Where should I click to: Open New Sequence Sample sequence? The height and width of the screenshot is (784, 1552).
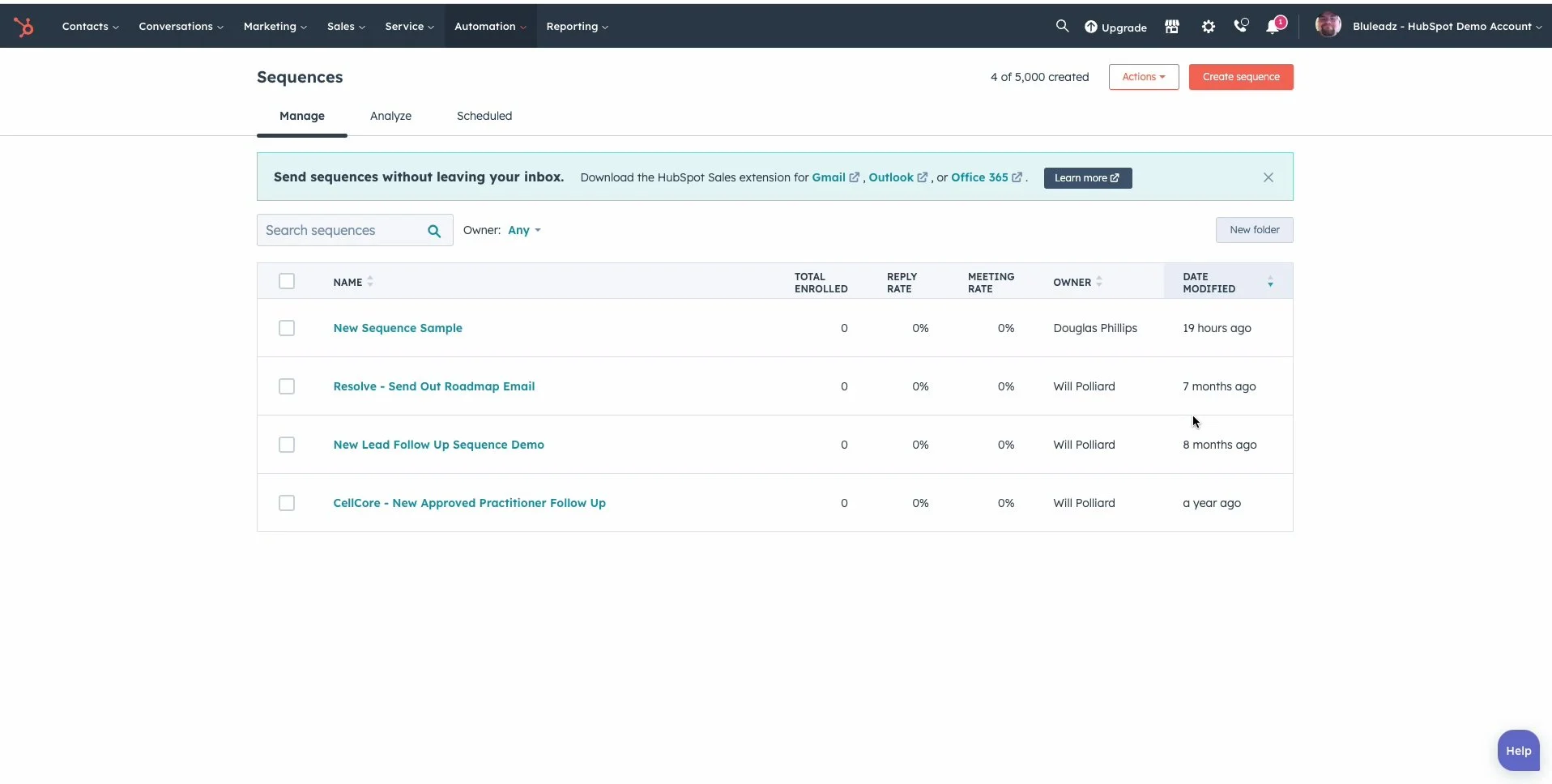[x=398, y=328]
